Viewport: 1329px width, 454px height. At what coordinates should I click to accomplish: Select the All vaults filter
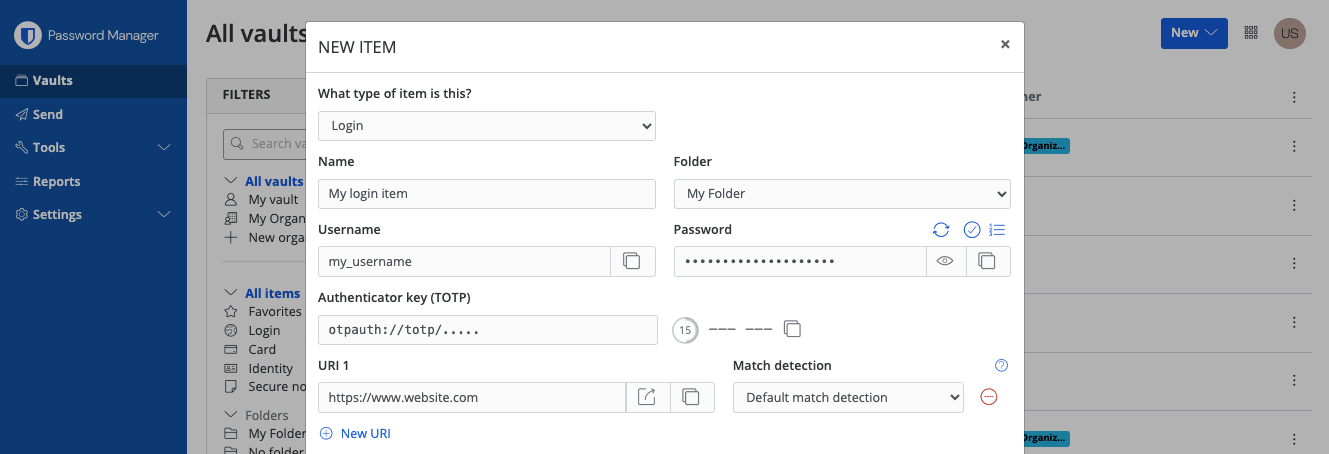[x=274, y=181]
